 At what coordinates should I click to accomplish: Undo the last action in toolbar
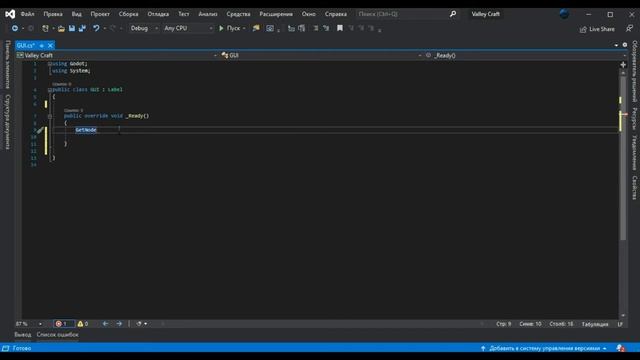96,28
